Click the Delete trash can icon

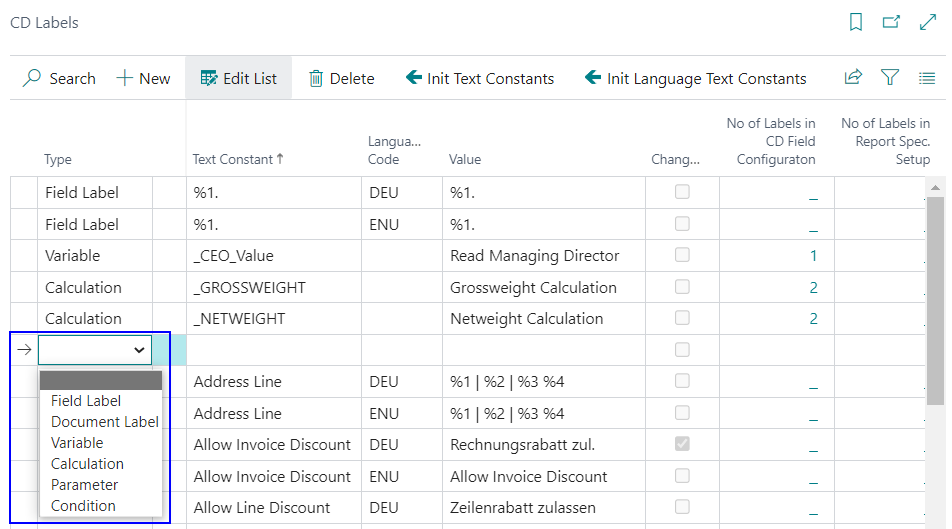point(316,78)
